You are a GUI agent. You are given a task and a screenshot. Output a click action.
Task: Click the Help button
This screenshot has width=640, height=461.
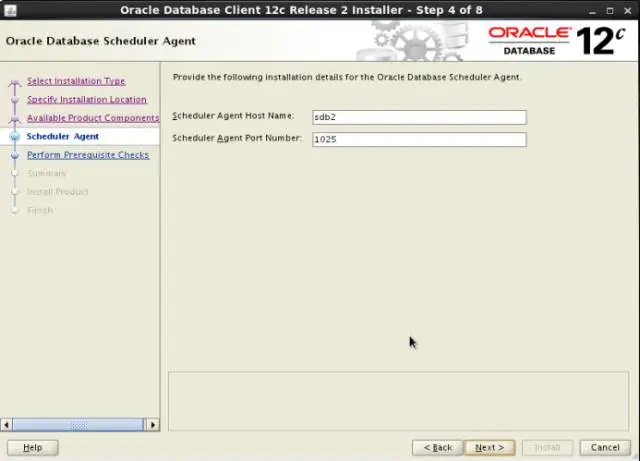click(33, 448)
